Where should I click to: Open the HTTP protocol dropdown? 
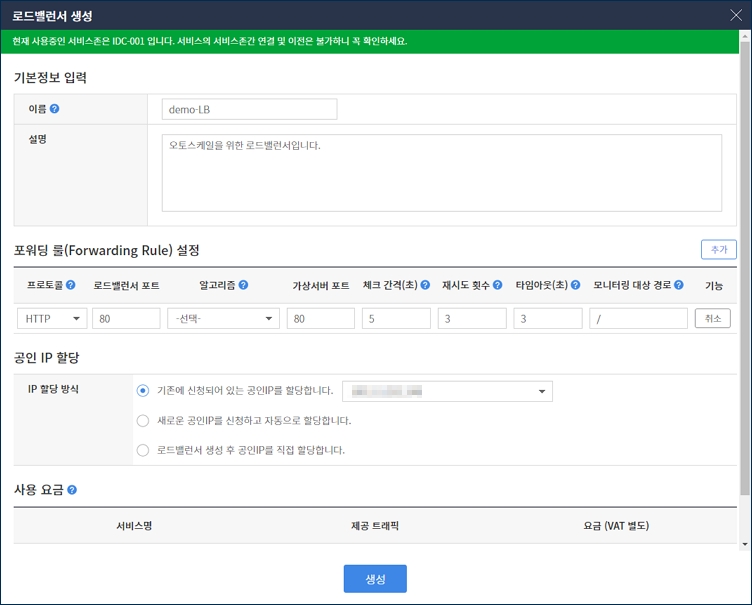[52, 319]
